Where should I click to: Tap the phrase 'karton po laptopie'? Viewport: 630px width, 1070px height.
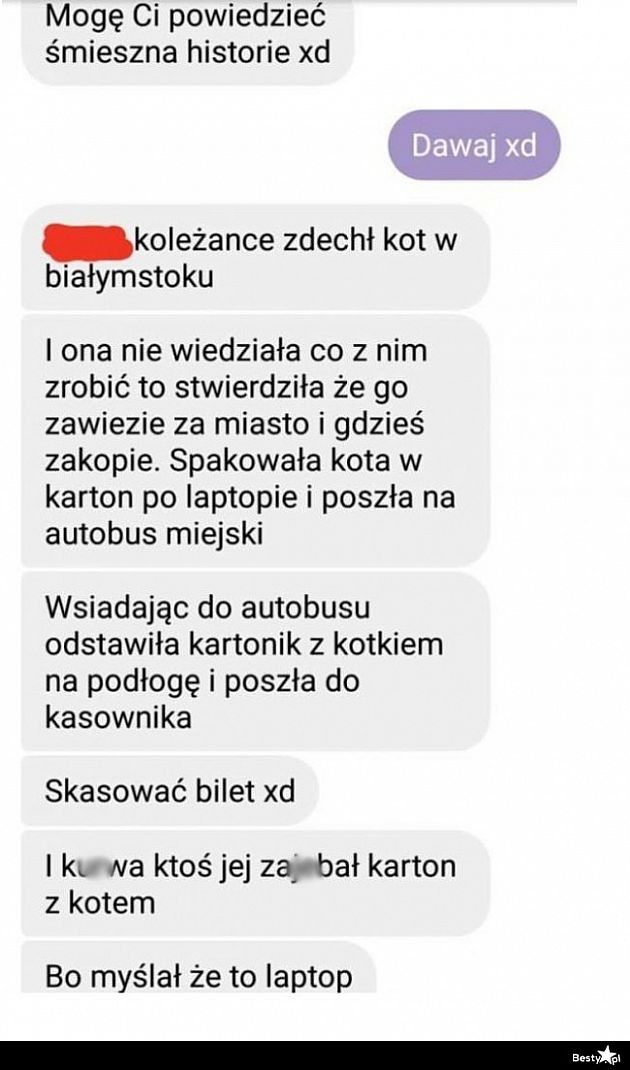pyautogui.click(x=171, y=497)
